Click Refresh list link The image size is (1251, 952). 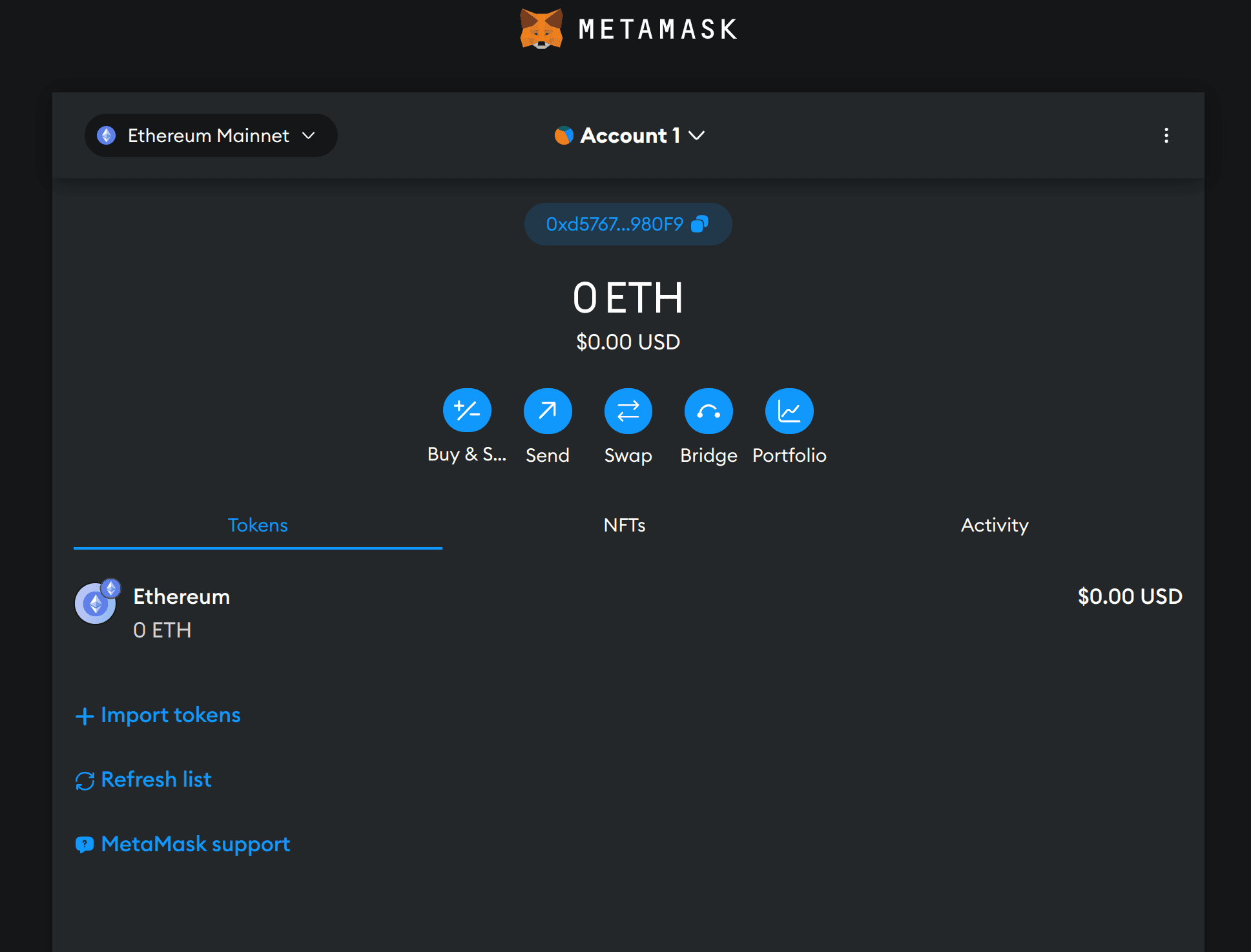tap(143, 780)
